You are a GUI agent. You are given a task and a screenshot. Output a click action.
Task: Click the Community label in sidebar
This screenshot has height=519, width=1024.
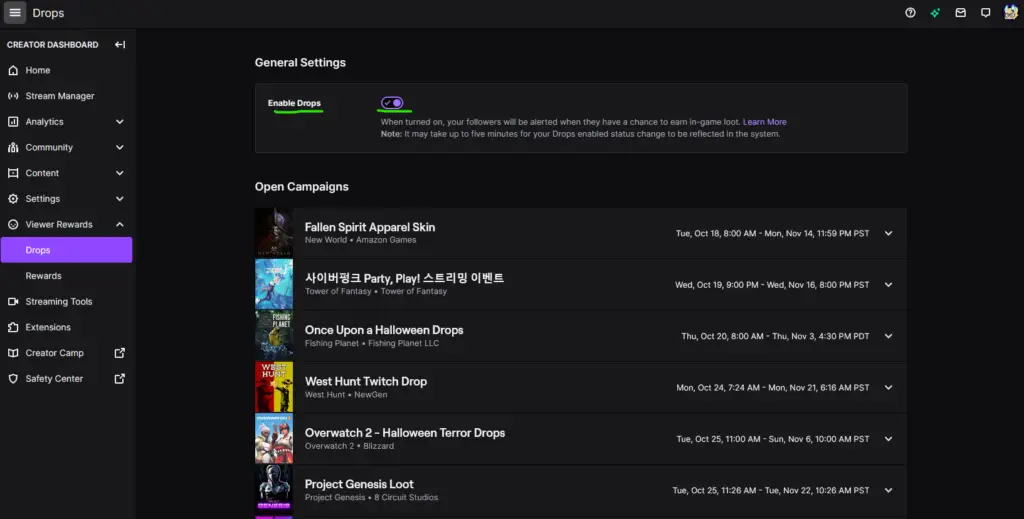click(x=49, y=148)
